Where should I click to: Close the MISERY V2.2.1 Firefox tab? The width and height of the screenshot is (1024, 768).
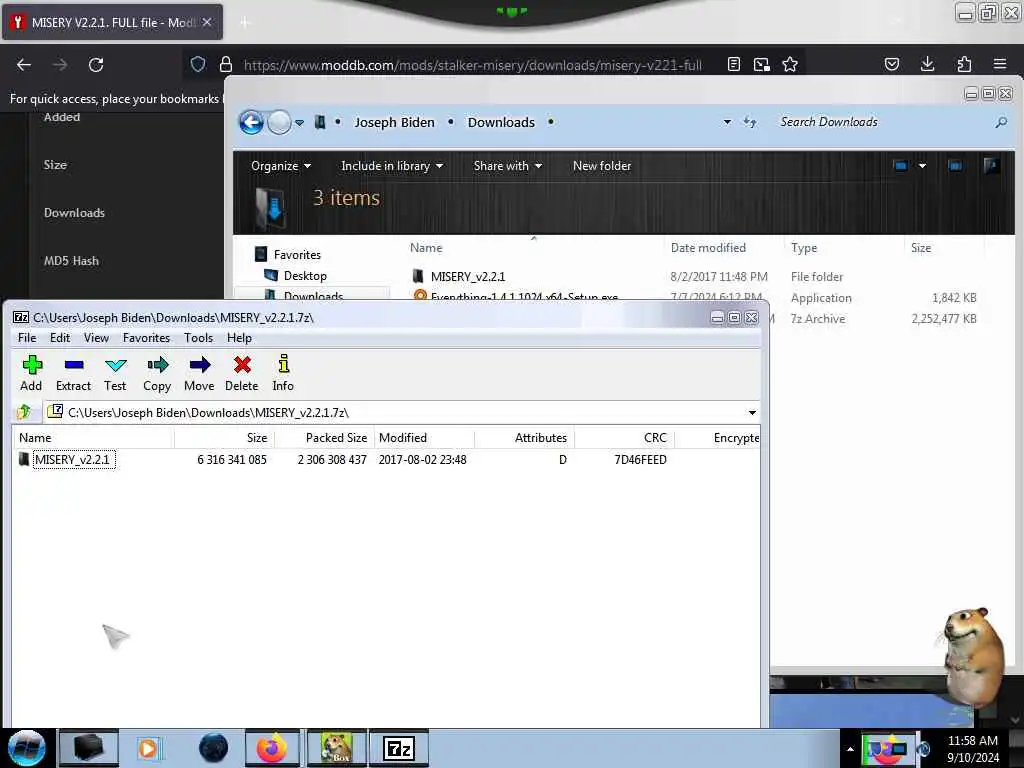(x=206, y=22)
